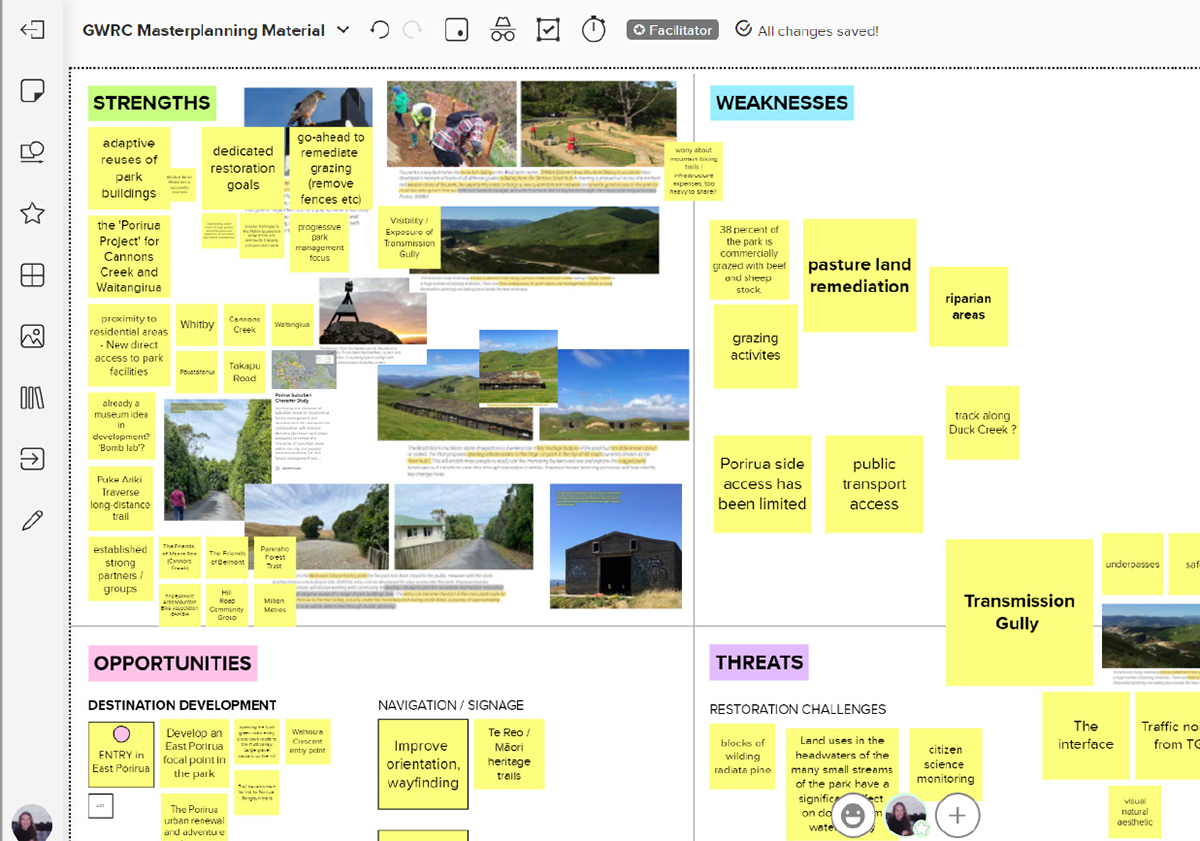Image resolution: width=1200 pixels, height=841 pixels.
Task: Select the sticky note tool in sidebar
Action: 32,91
